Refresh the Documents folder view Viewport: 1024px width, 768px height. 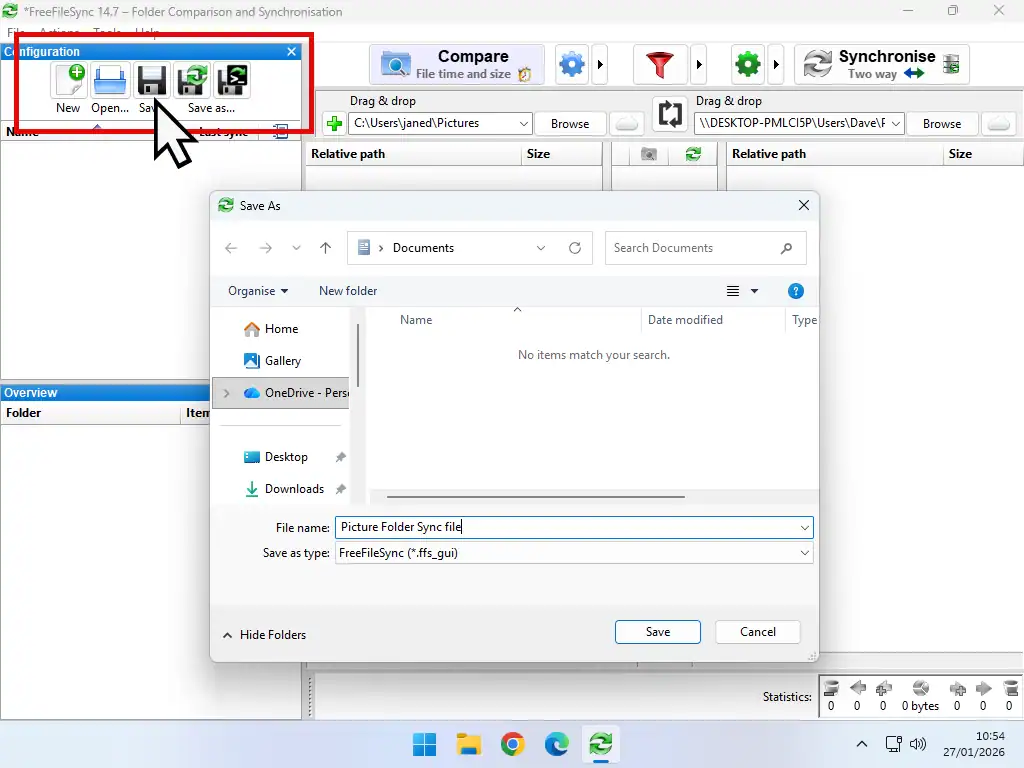[575, 248]
